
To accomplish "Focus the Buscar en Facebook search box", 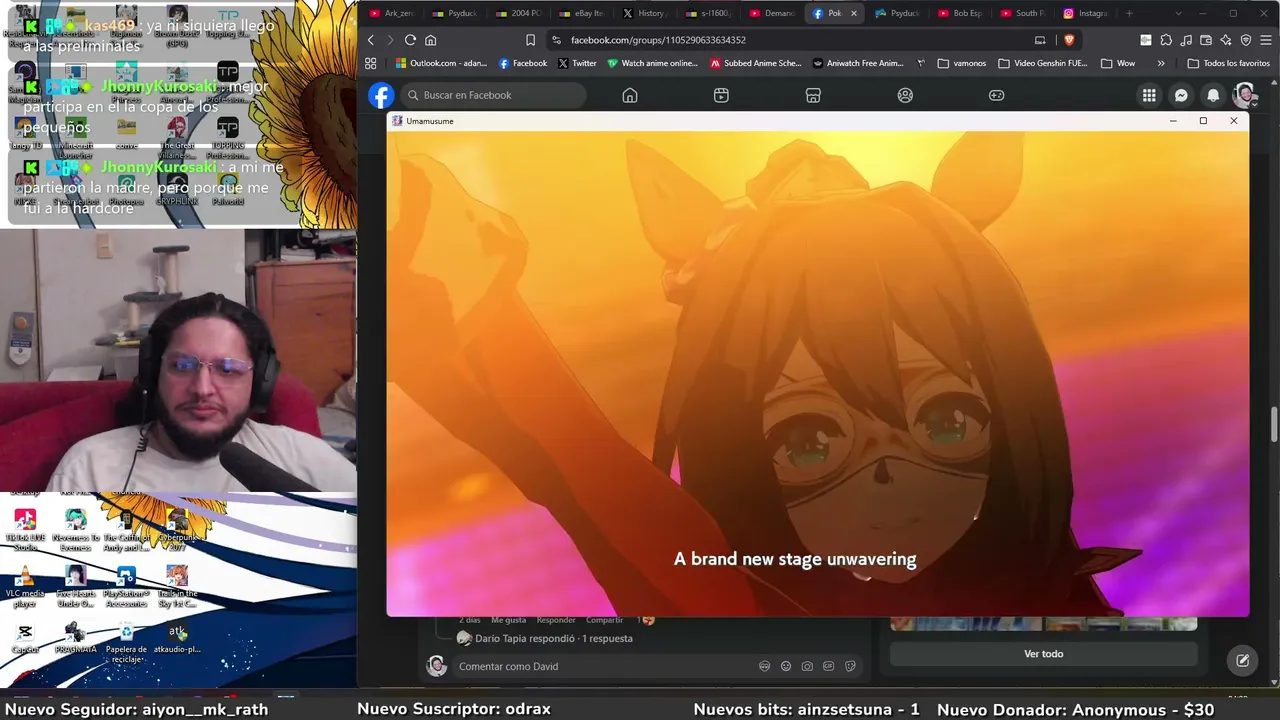I will tap(493, 95).
